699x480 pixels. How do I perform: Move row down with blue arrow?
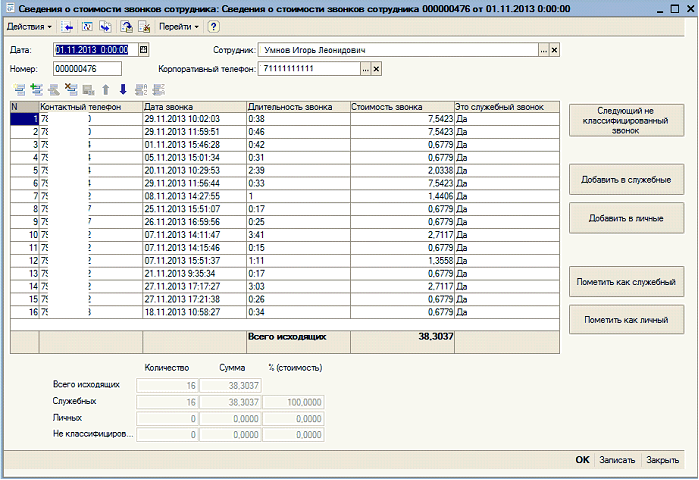click(123, 90)
